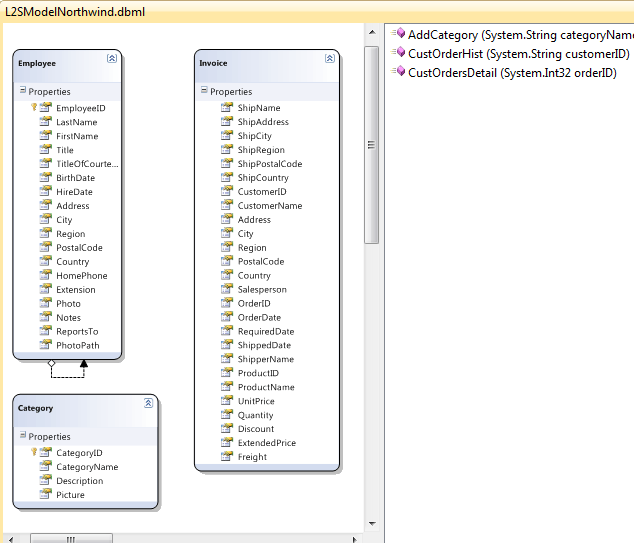
Task: Select the ShipAddress property in Invoice
Action: (x=263, y=122)
